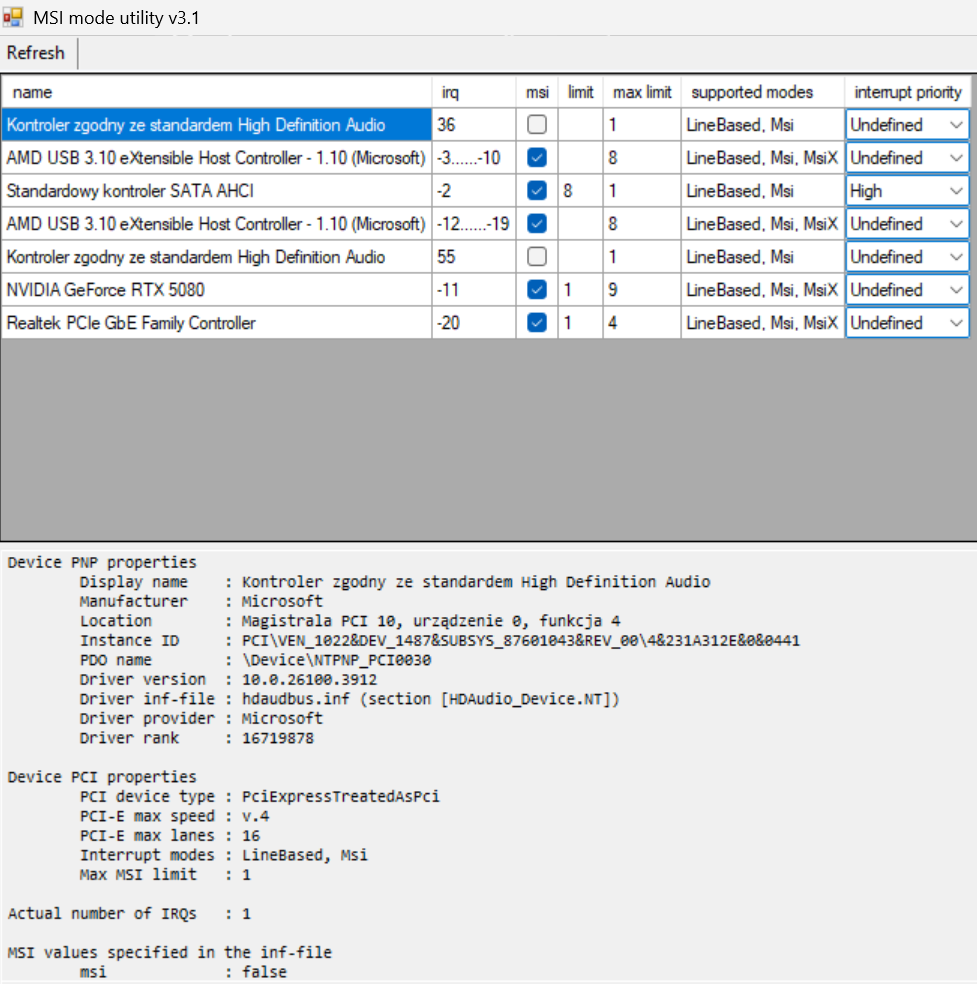This screenshot has width=977, height=984.
Task: Expand interrupt priority dropdown for NVIDIA GeForce RTX 5080
Action: (x=956, y=290)
